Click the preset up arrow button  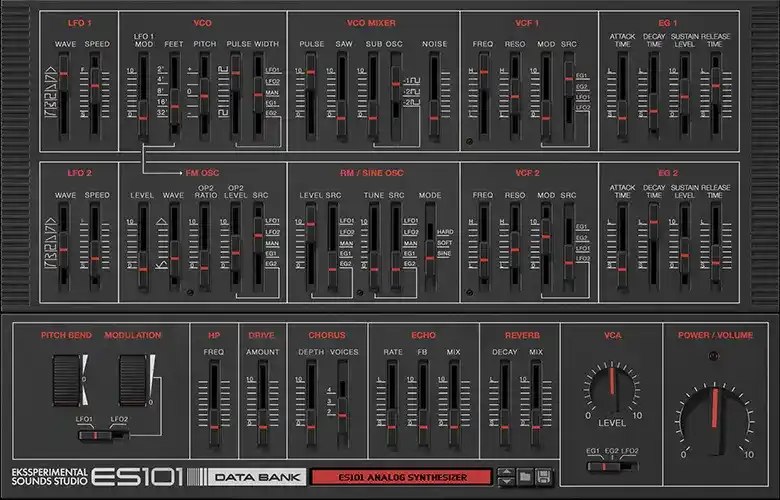(506, 472)
